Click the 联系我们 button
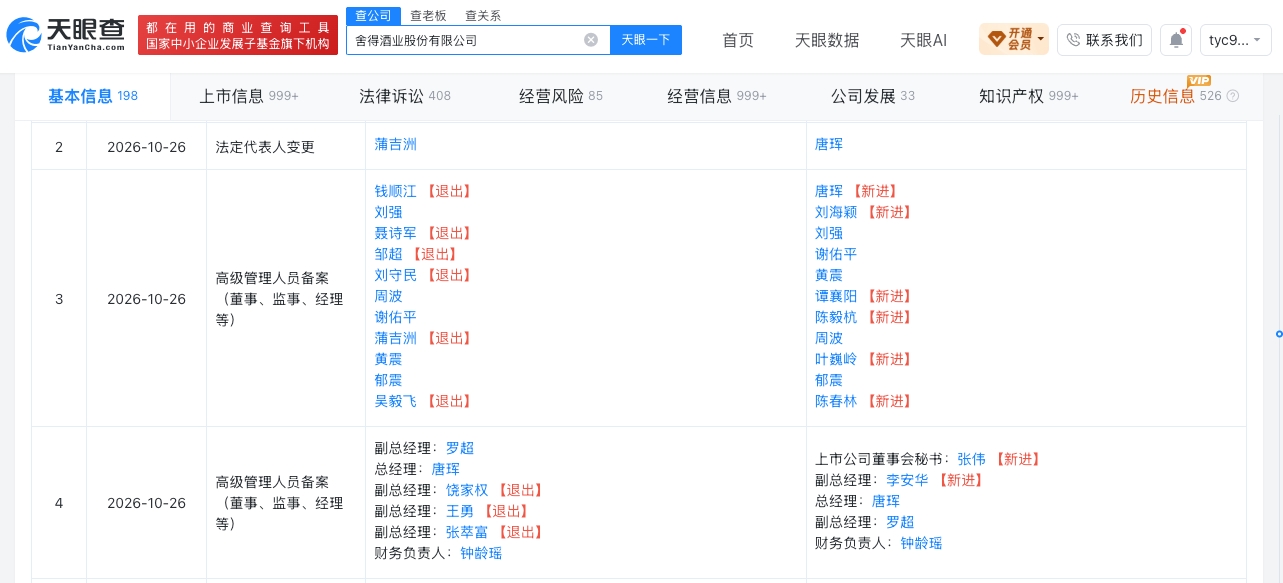 1104,40
